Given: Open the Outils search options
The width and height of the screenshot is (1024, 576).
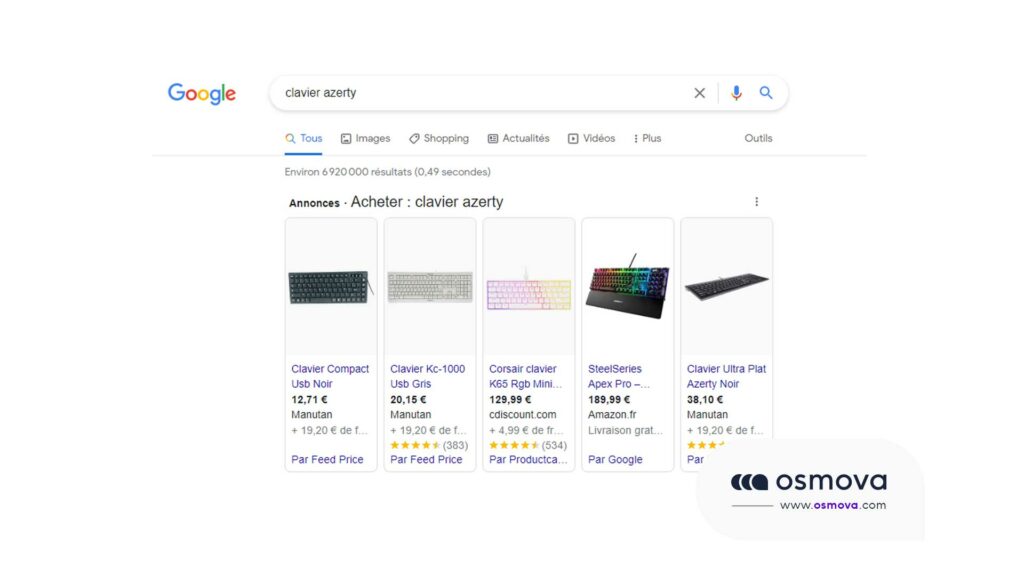Looking at the screenshot, I should pos(758,138).
